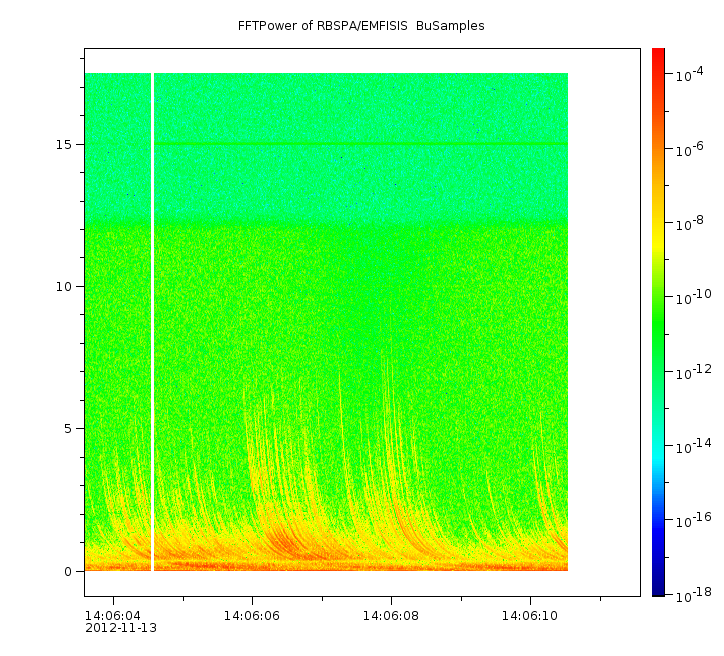Click the colorbar tick label 10^-10
Screen dimensions: 724x656
(692, 298)
